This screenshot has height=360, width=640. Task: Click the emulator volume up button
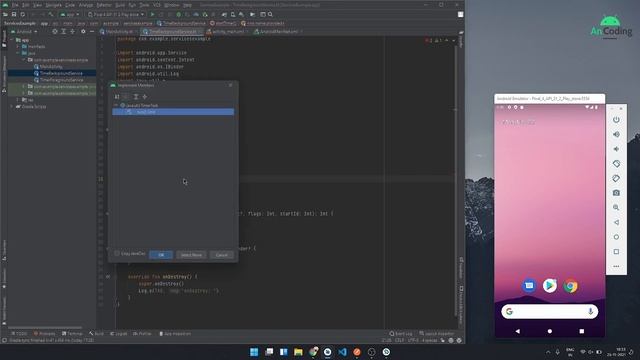[x=616, y=134]
